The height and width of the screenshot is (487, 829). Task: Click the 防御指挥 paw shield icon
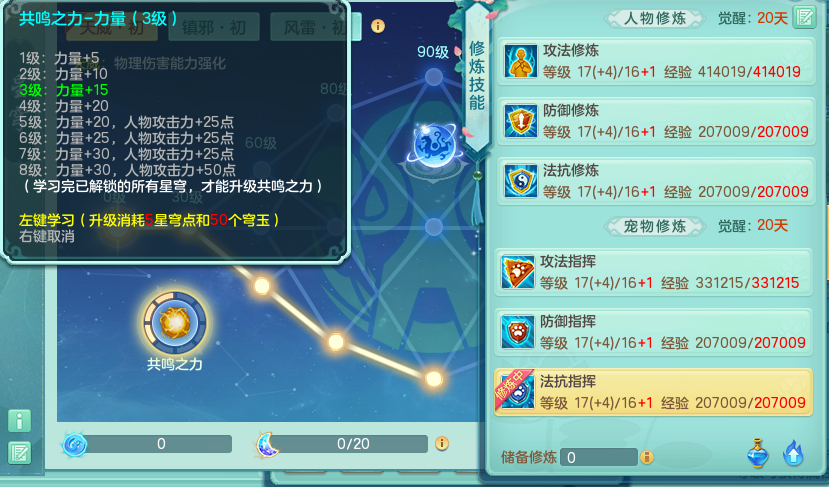tap(517, 332)
